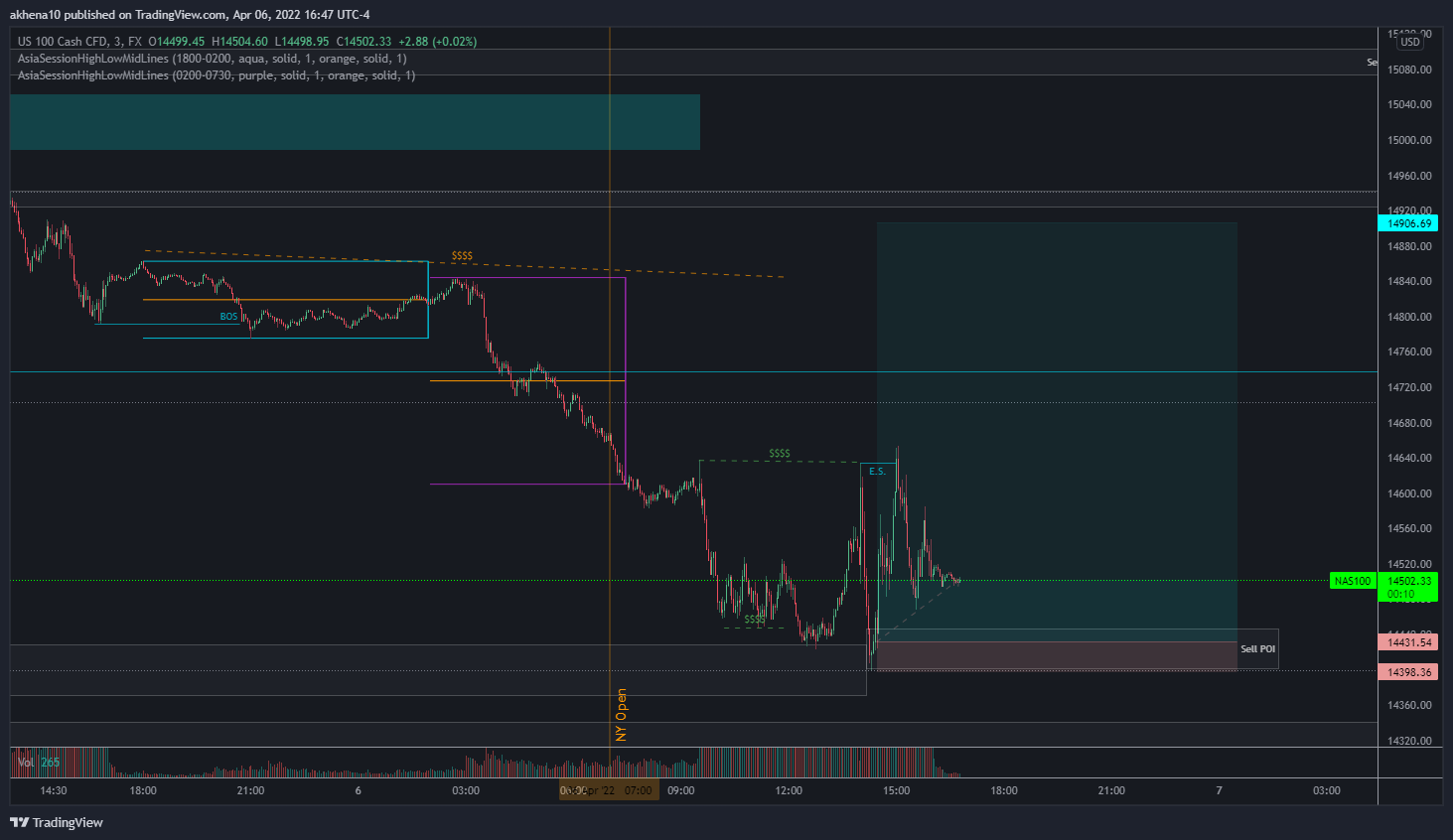Click the 14720.00 price axis label
This screenshot has height=840, width=1453.
(1409, 387)
